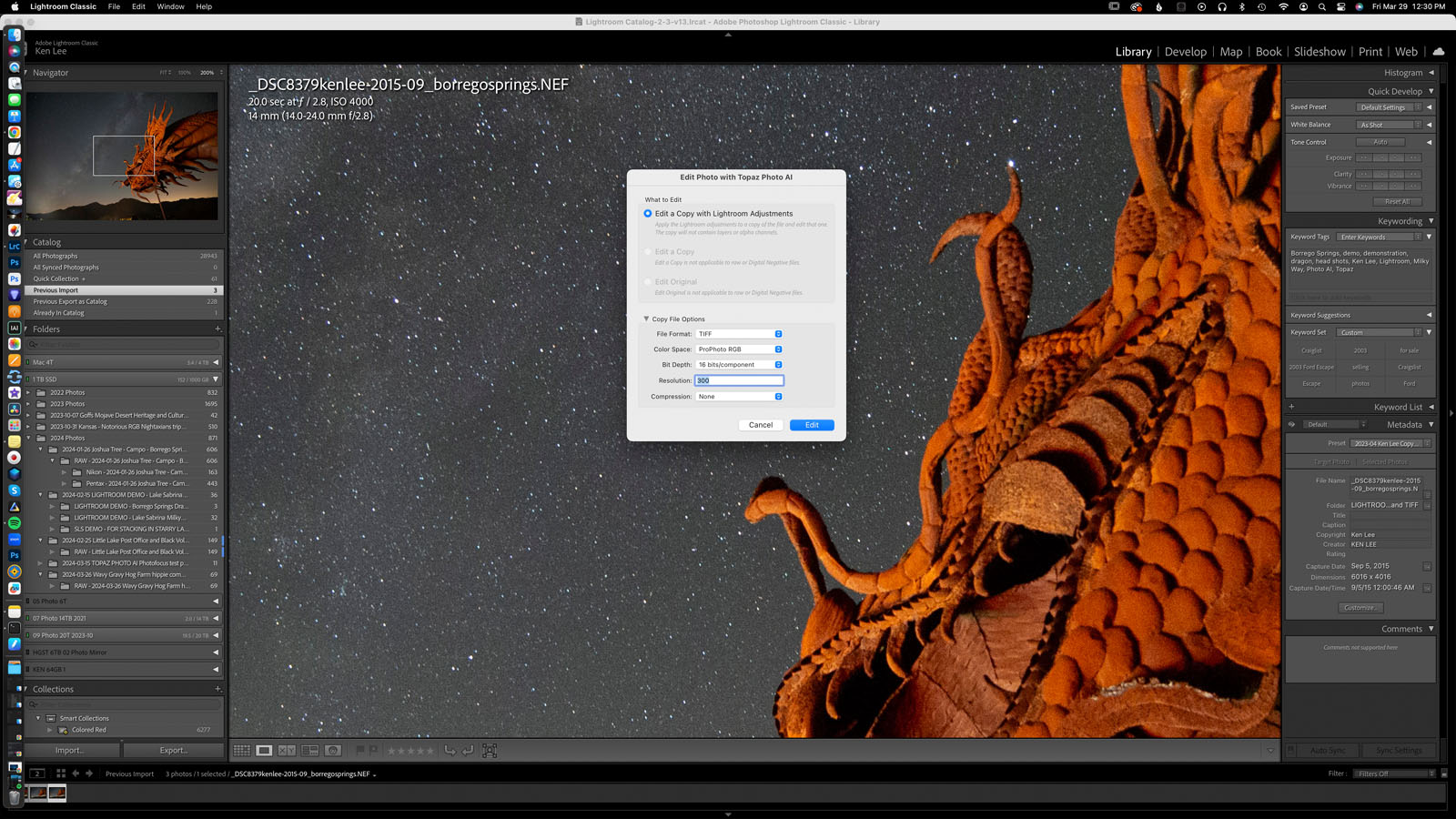Click the filmstrip grid shortcut icon

pos(61,773)
